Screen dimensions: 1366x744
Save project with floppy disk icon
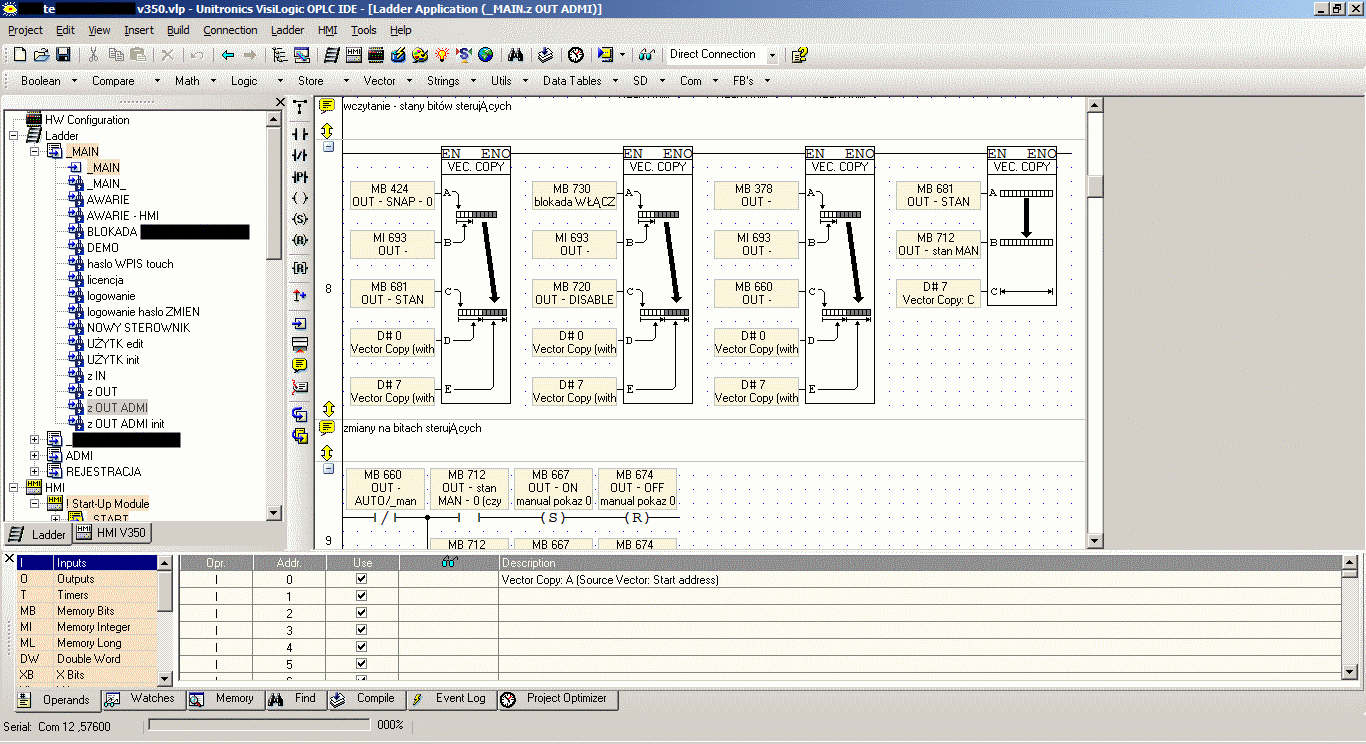[62, 55]
